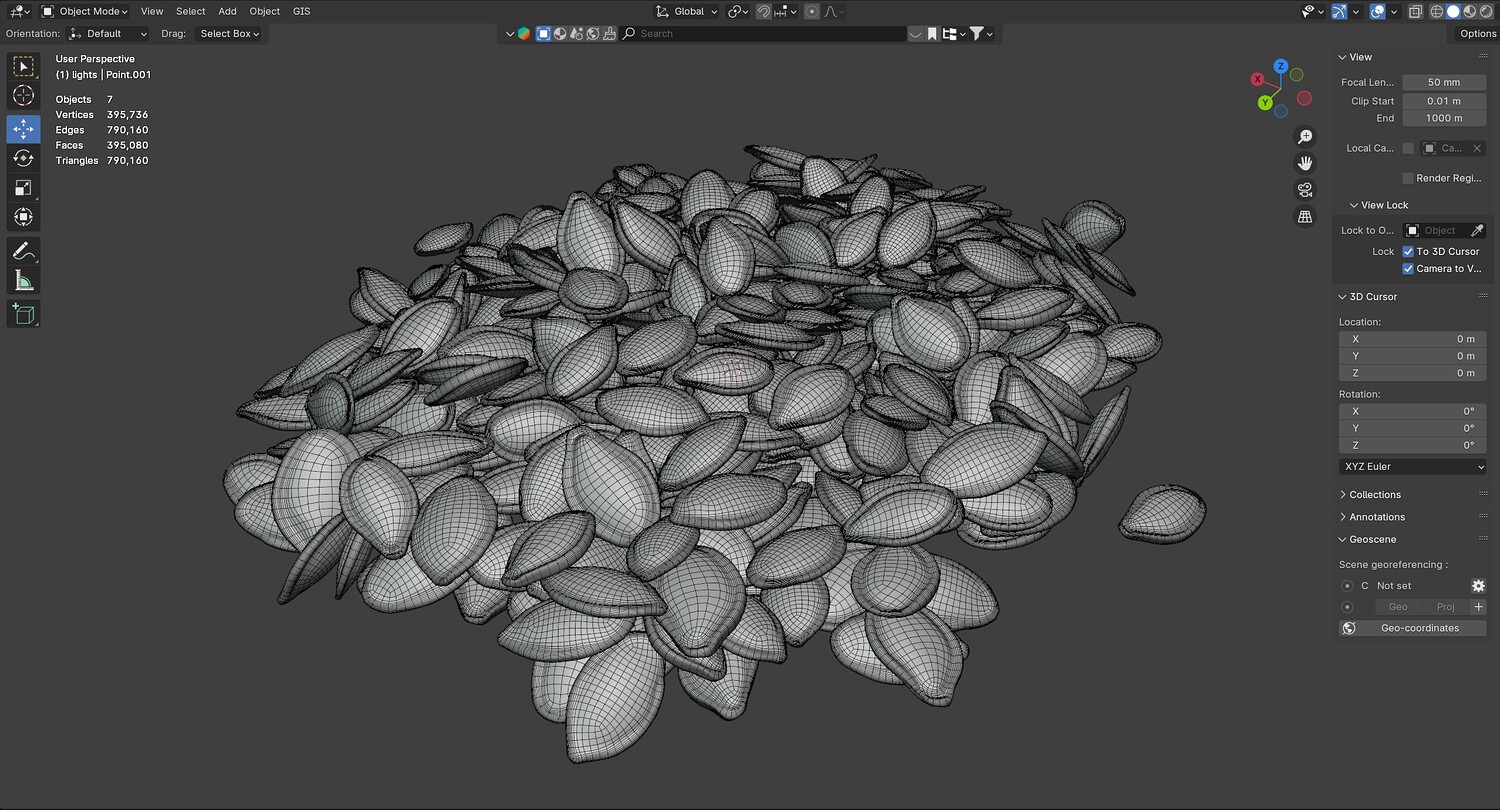This screenshot has width=1500, height=810.
Task: Open the editor type dropdown
Action: click(20, 12)
